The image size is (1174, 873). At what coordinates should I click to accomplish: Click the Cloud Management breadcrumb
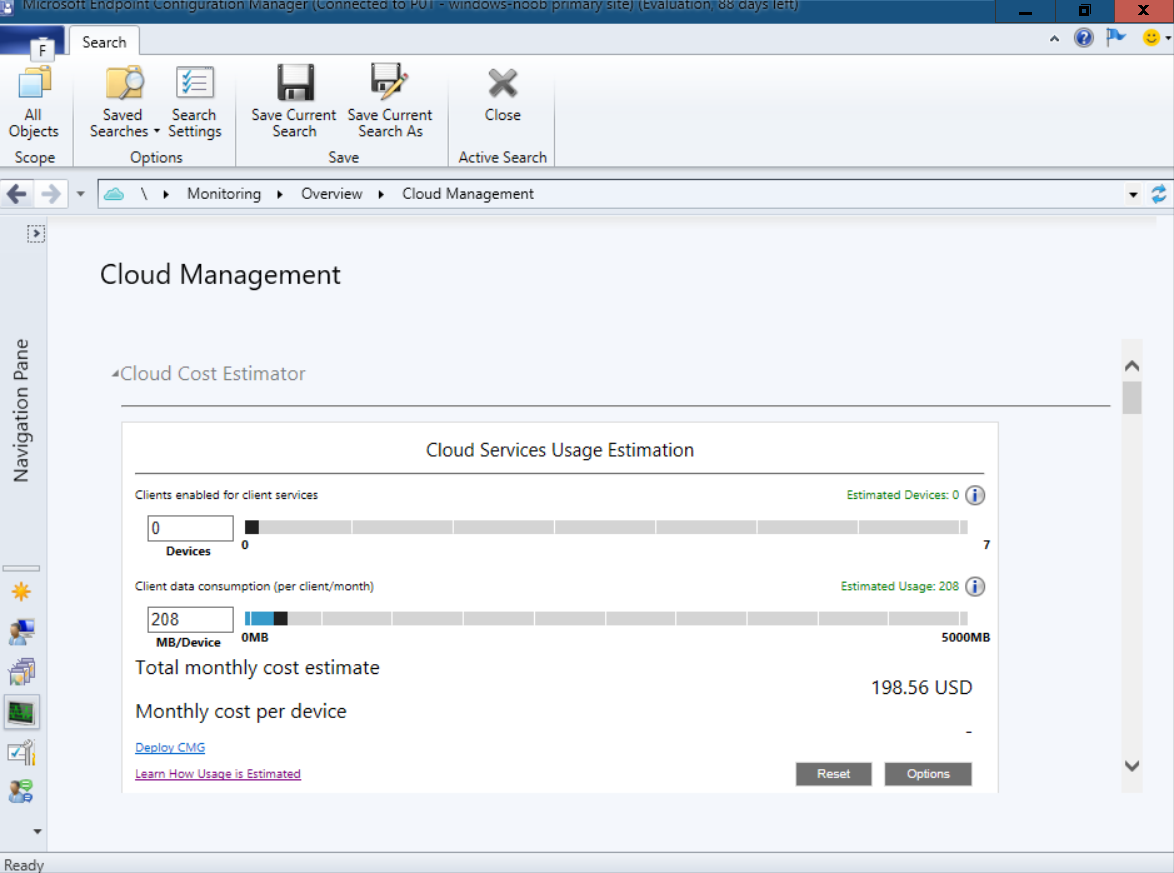tap(468, 194)
